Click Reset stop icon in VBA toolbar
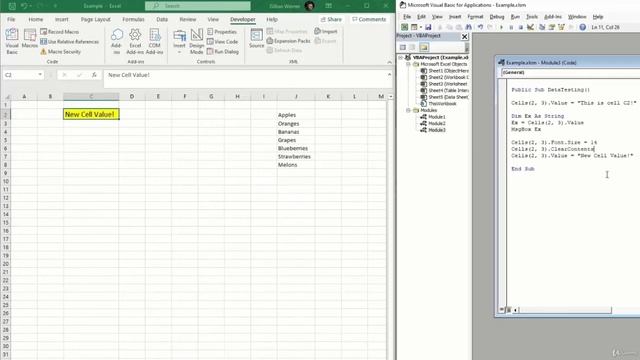This screenshot has width=640, height=360. click(x=520, y=27)
